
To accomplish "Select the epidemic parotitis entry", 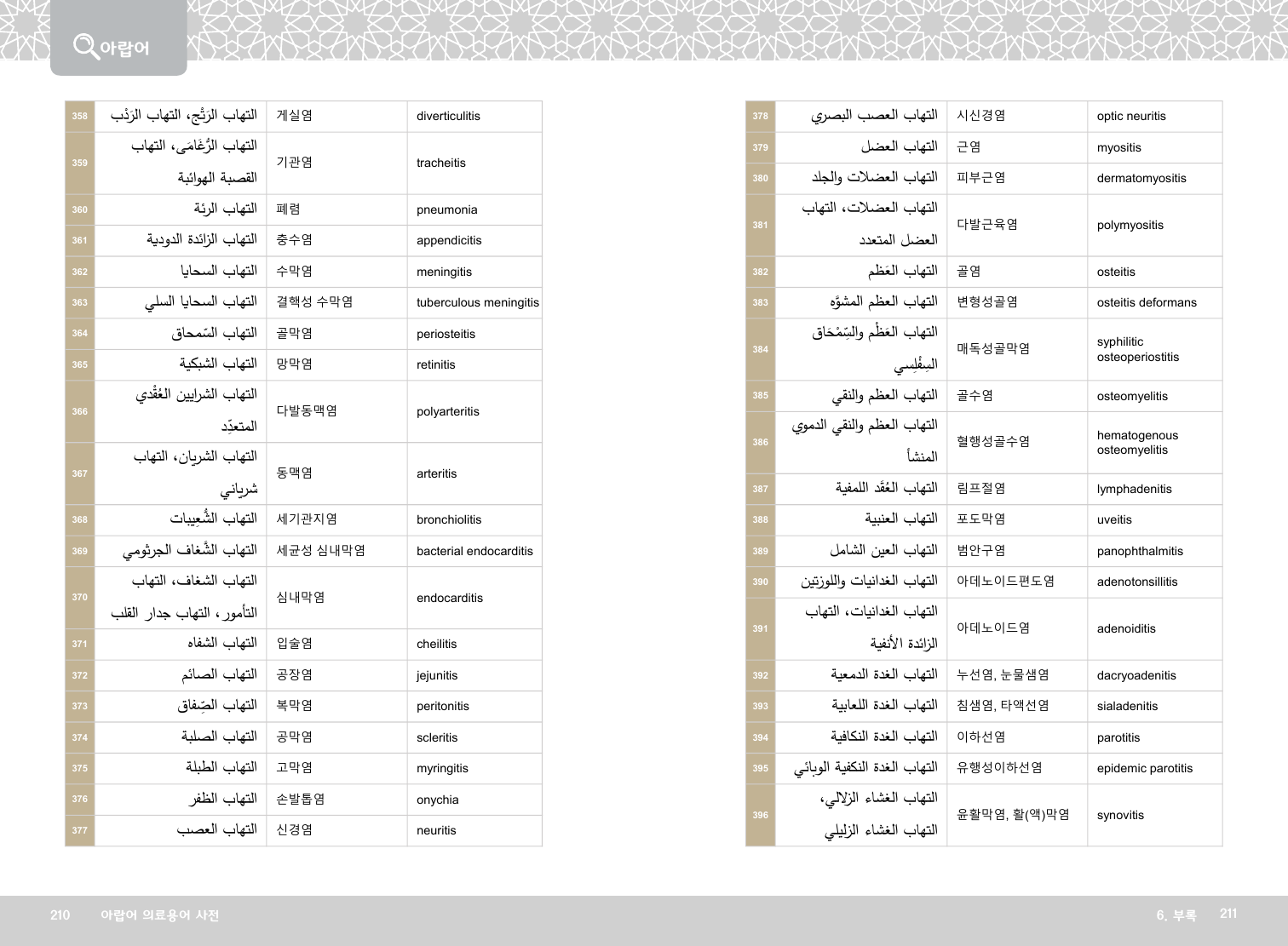I will (x=1144, y=769).
